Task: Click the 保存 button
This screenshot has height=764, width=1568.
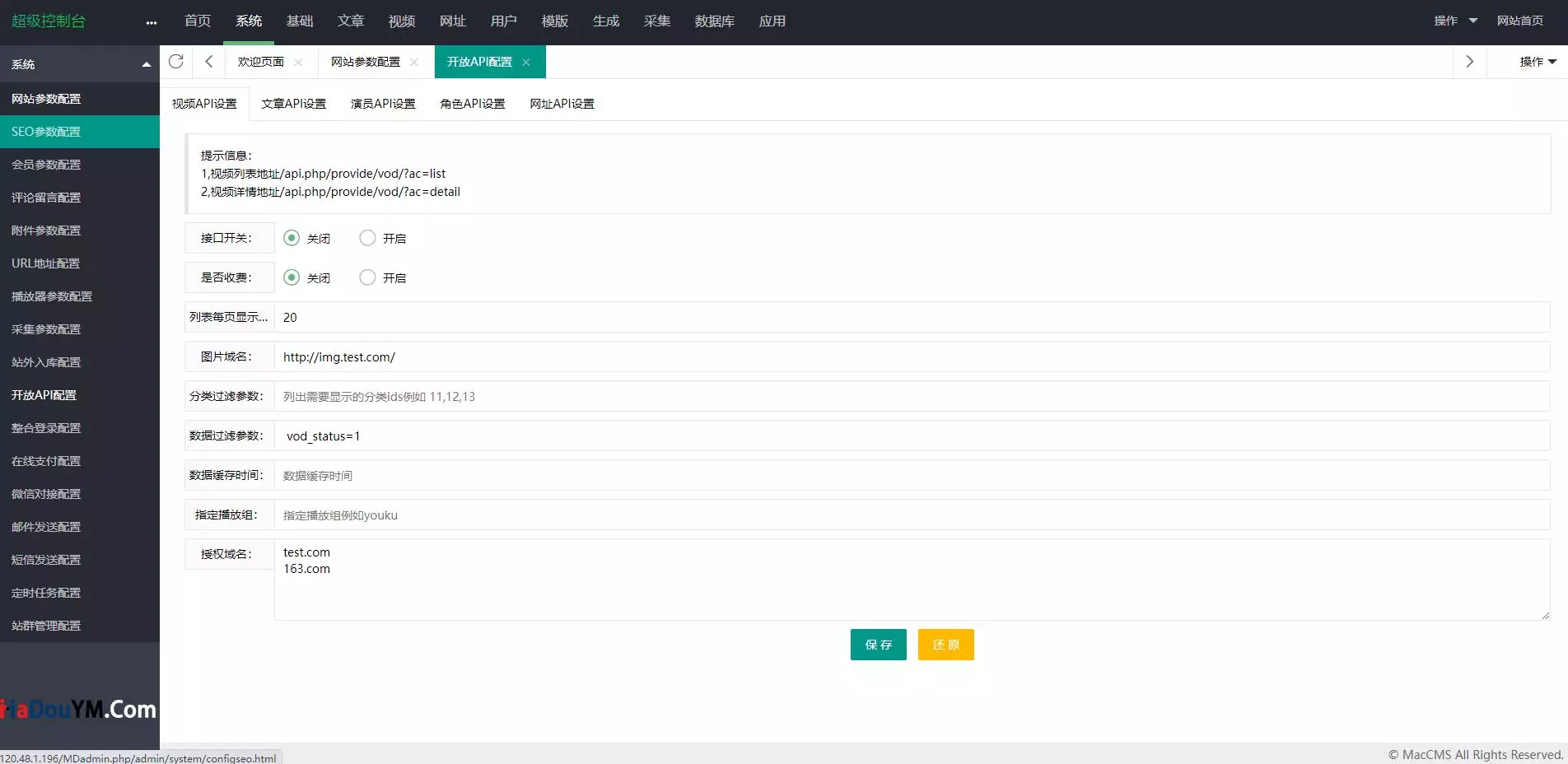Action: (x=878, y=645)
